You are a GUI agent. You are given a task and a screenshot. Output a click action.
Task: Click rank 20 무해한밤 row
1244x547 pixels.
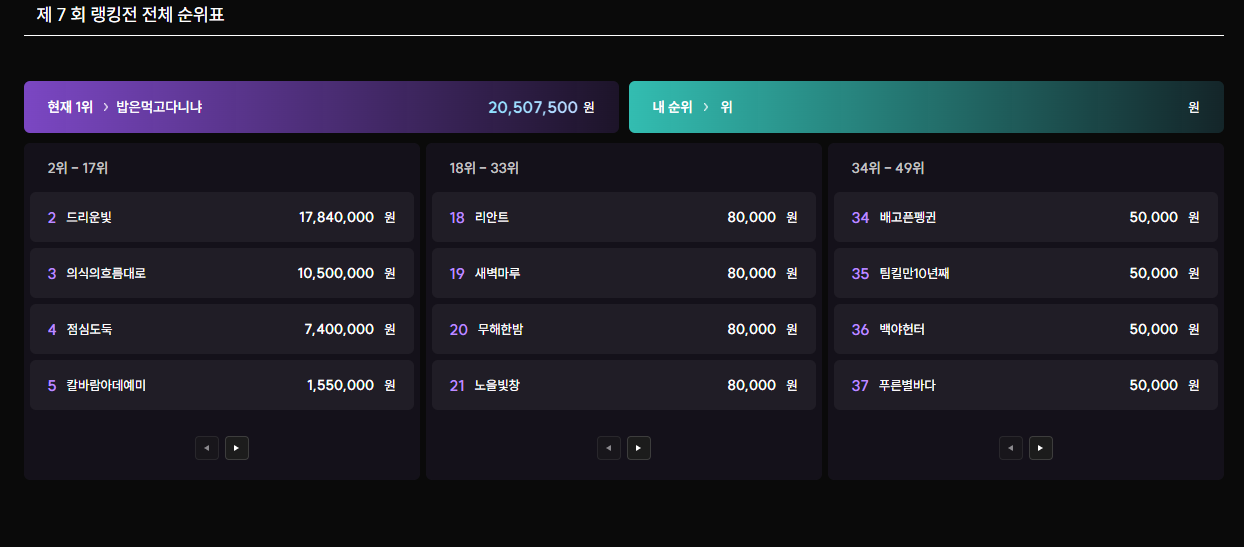coord(624,329)
